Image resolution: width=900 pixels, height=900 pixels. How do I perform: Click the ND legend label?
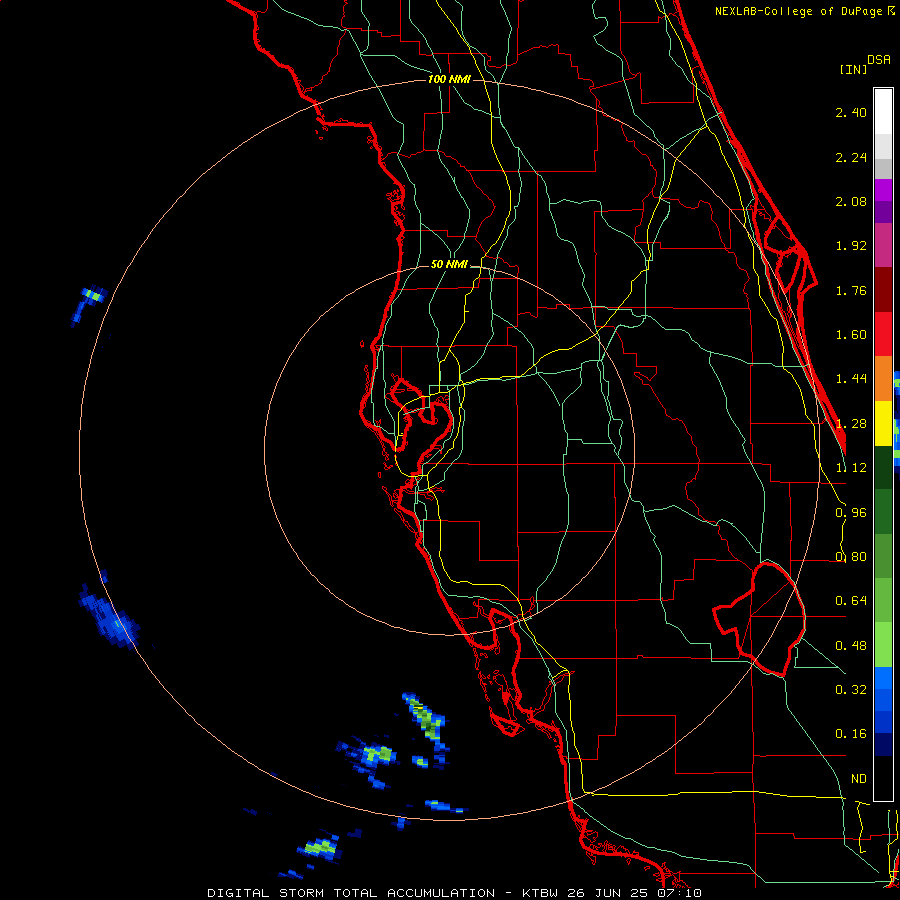pyautogui.click(x=859, y=779)
